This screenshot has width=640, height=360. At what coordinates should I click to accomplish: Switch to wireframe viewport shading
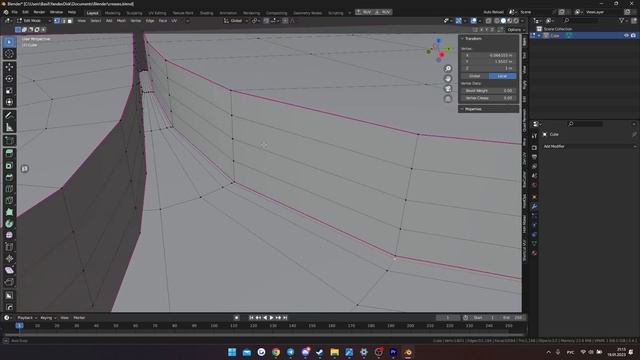(x=497, y=21)
